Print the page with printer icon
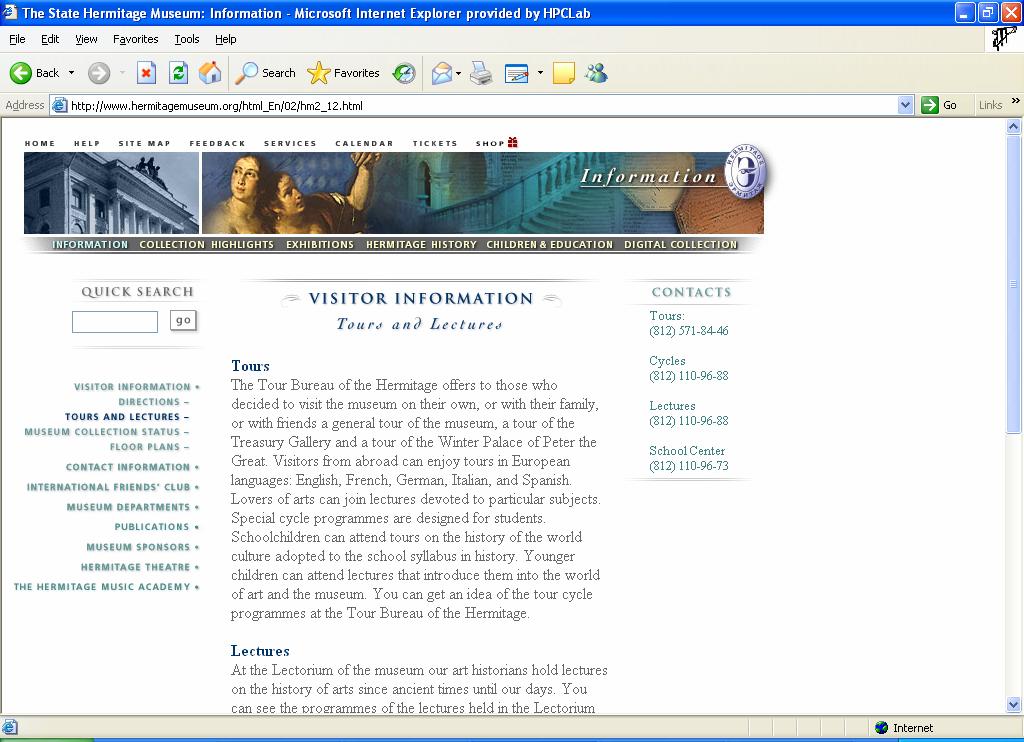This screenshot has height=742, width=1024. pos(482,73)
